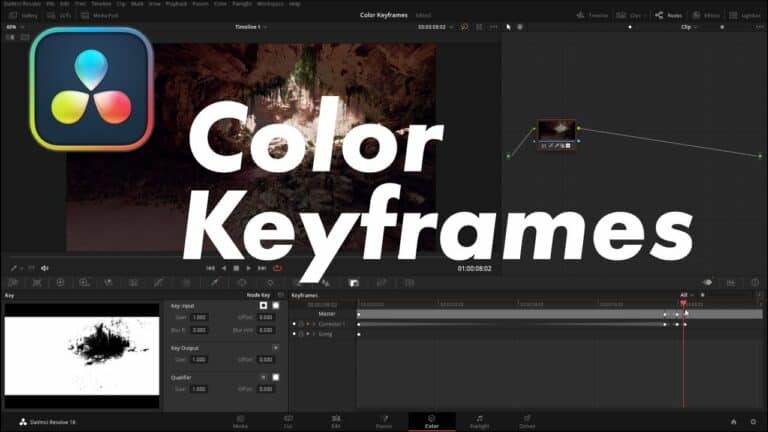This screenshot has width=768, height=432.
Task: Open the Lightbox view
Action: [745, 16]
